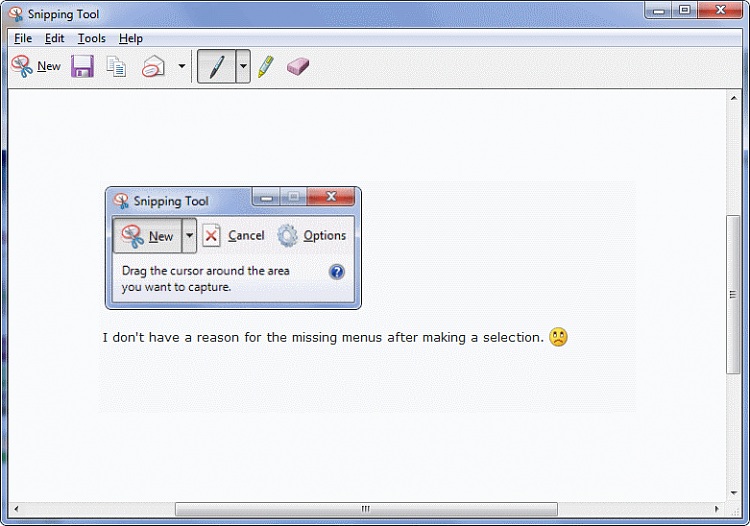Select the yellow Highlighter tool
The image size is (750, 526).
266,66
